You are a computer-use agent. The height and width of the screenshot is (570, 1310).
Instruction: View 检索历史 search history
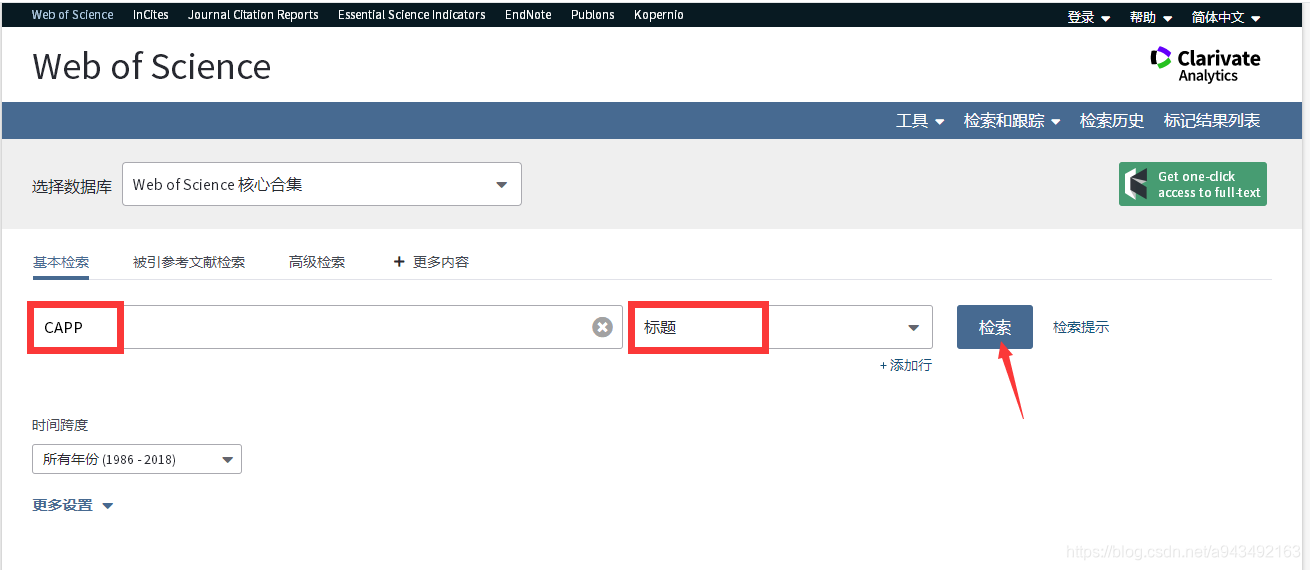(x=1112, y=121)
